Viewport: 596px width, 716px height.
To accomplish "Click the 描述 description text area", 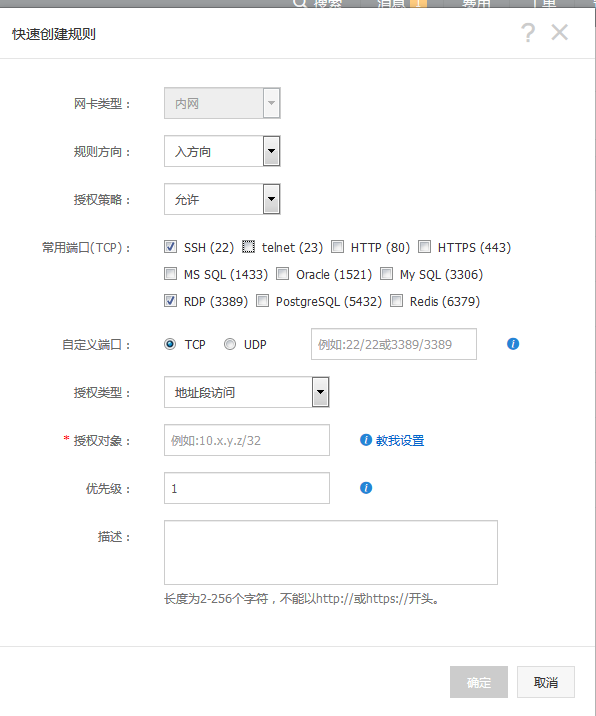I will tap(331, 553).
